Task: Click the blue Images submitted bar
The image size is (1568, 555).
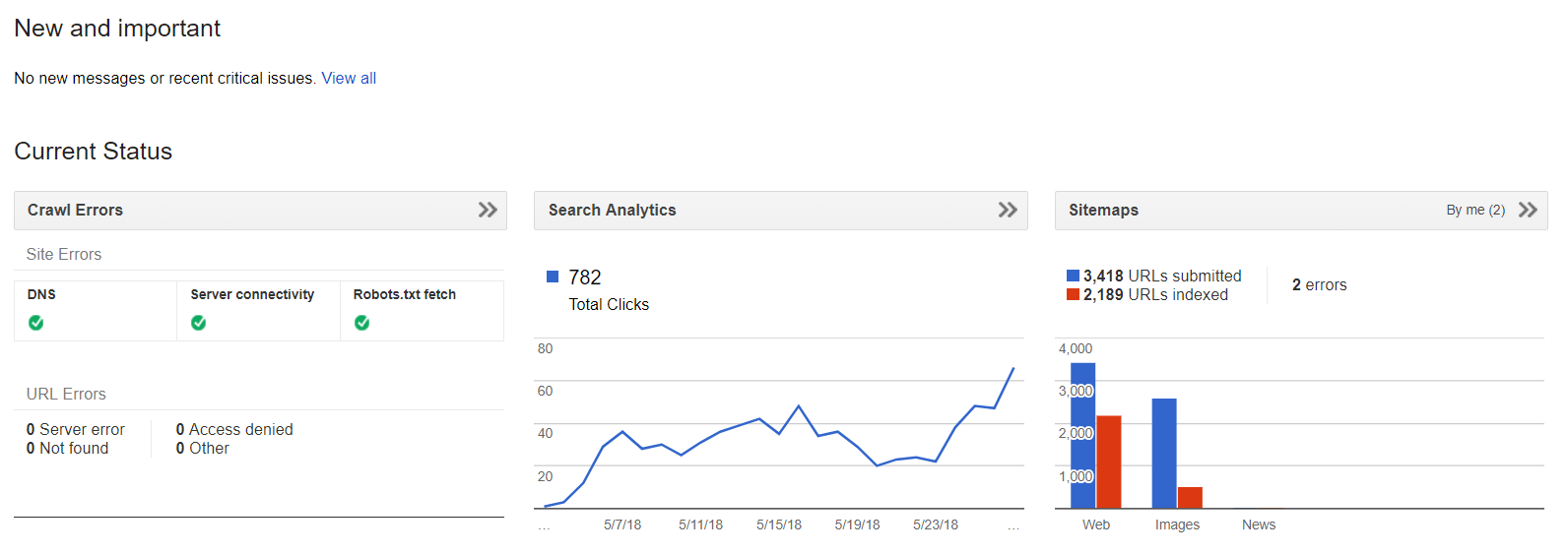Action: point(1164,453)
